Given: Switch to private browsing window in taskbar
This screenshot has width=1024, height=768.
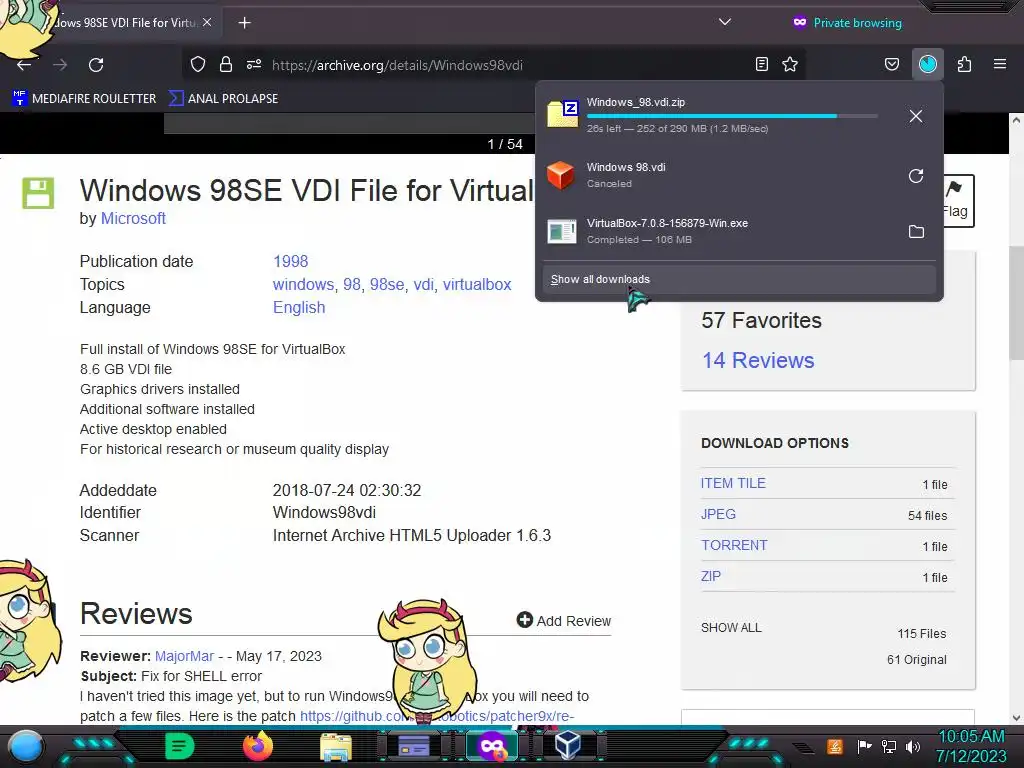Looking at the screenshot, I should (492, 746).
